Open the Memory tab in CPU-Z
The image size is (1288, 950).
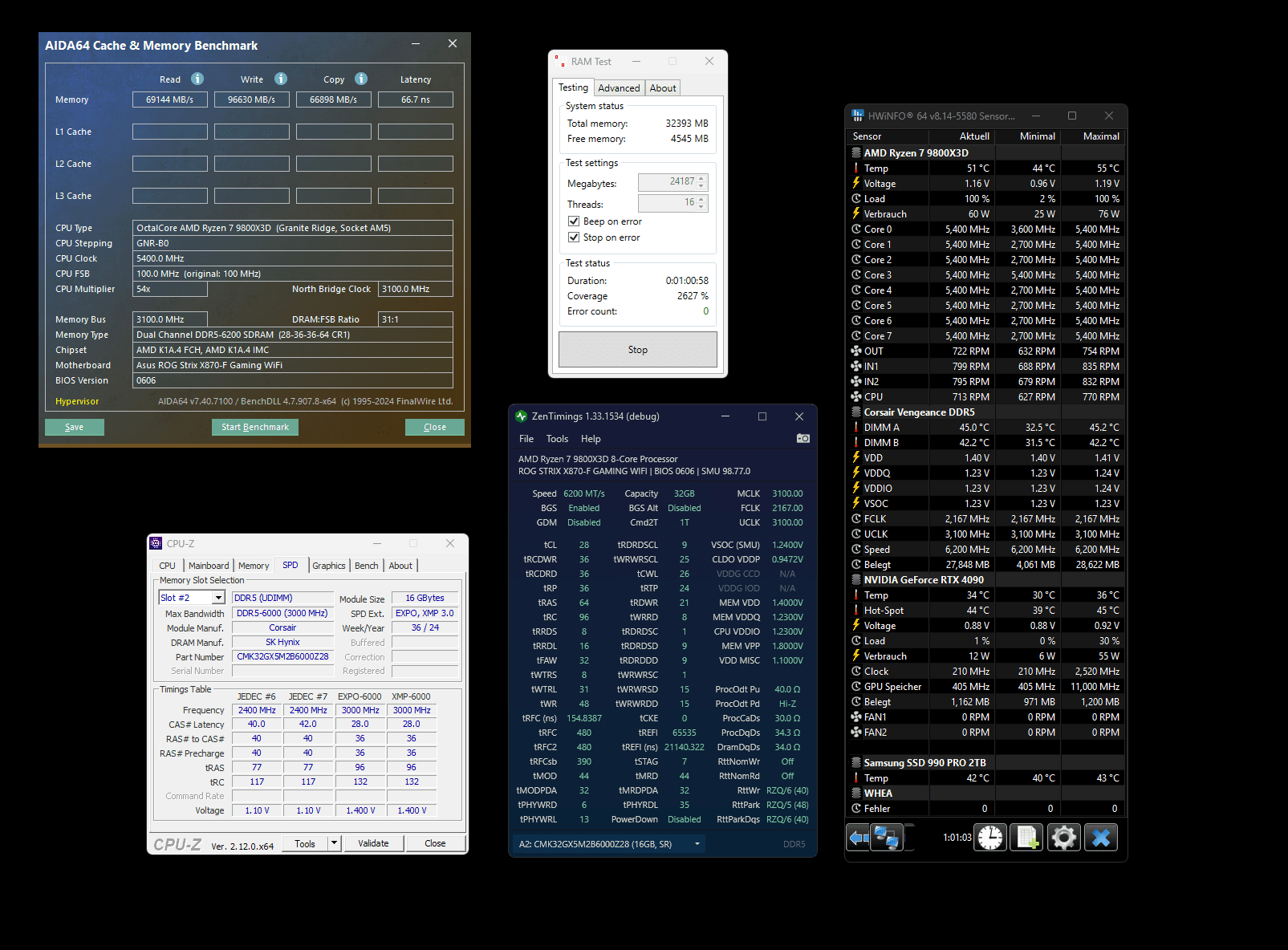coord(254,566)
